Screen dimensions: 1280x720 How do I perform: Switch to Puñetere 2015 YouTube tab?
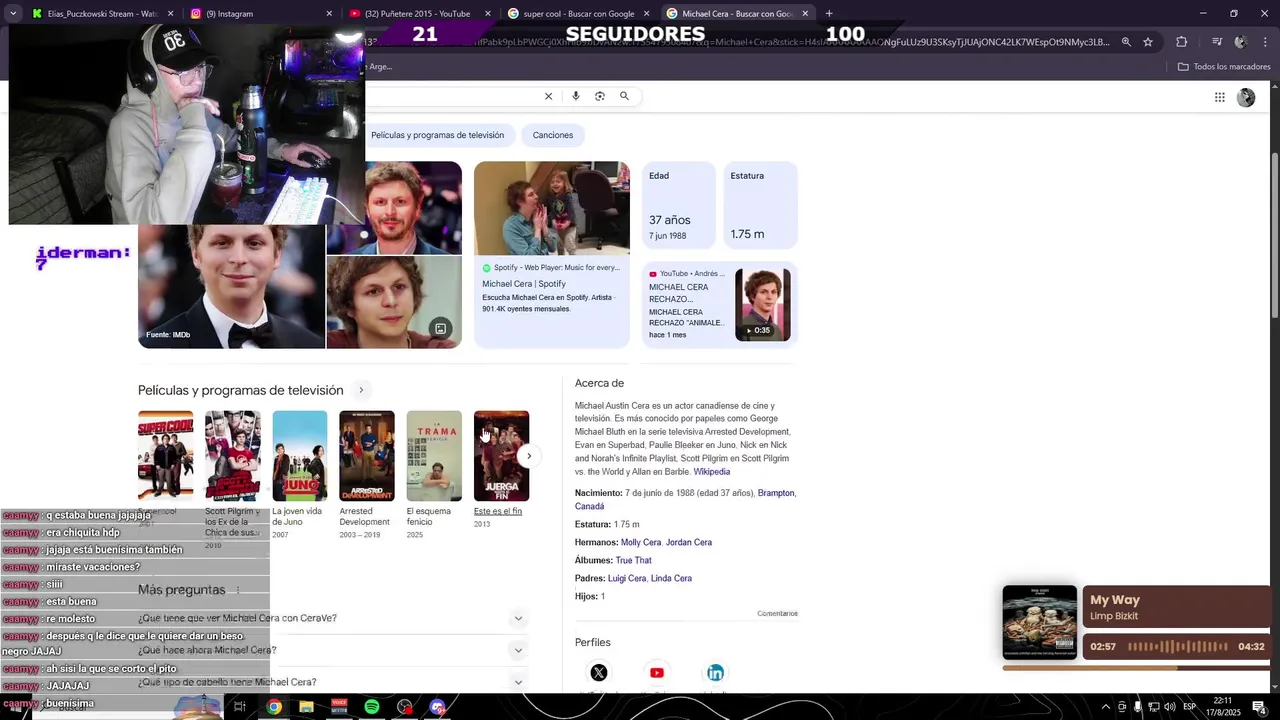click(x=420, y=13)
